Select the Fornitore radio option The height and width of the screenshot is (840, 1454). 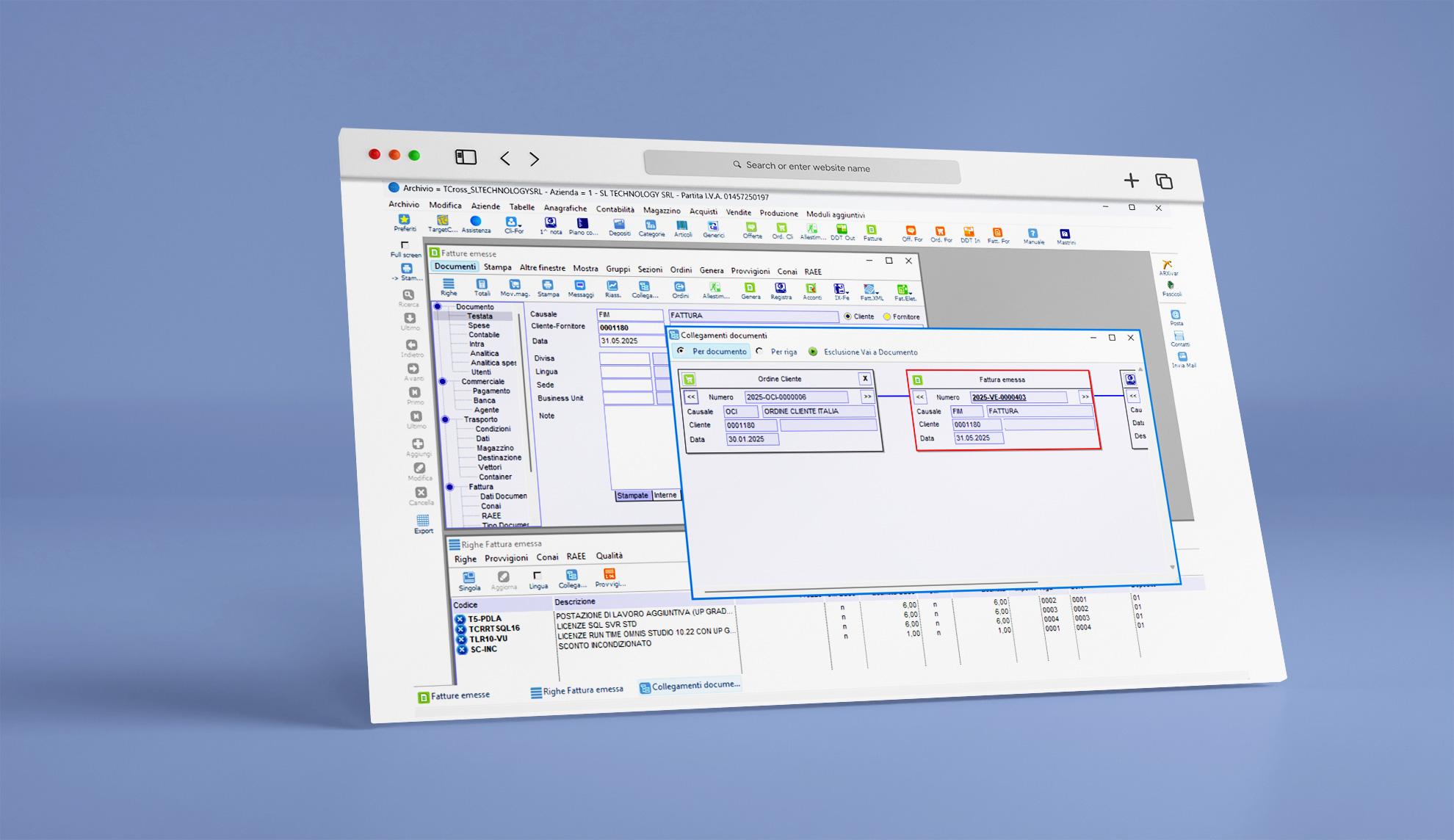887,316
